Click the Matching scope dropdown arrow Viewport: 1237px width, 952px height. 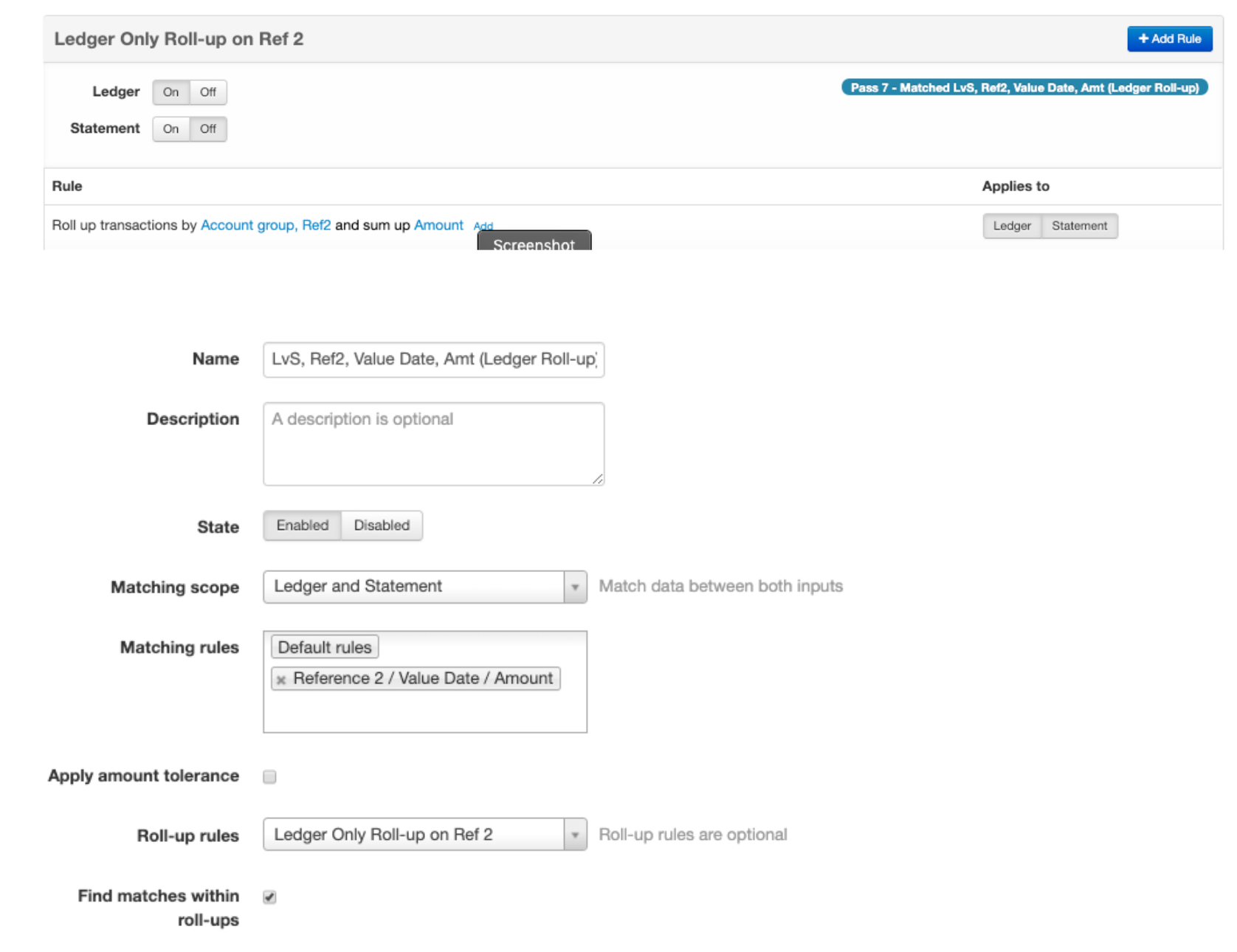[575, 587]
